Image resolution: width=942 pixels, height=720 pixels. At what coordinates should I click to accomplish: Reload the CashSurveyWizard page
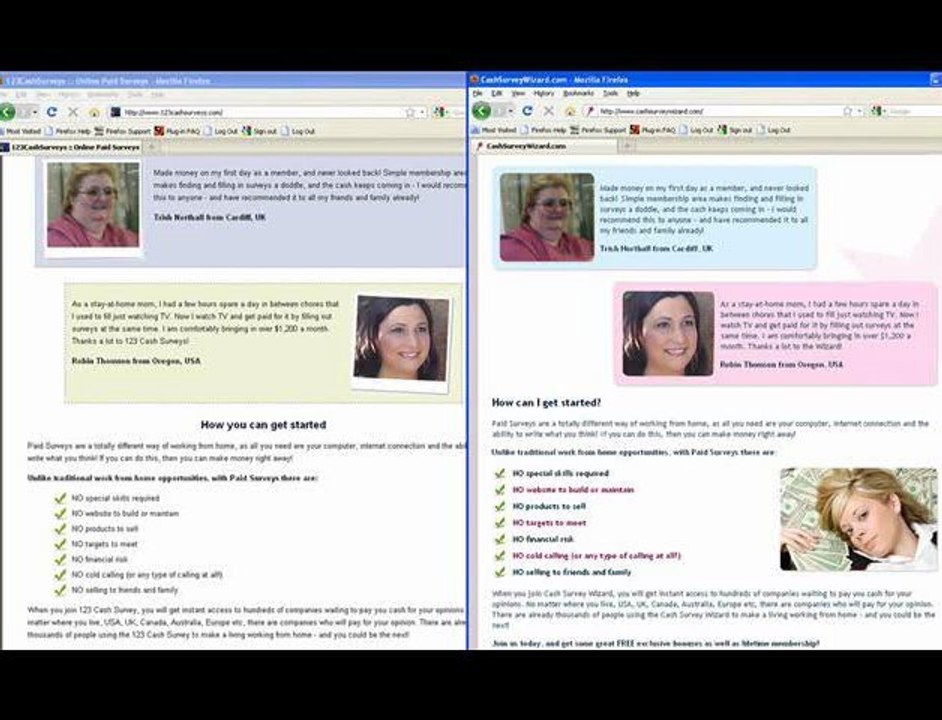click(527, 111)
